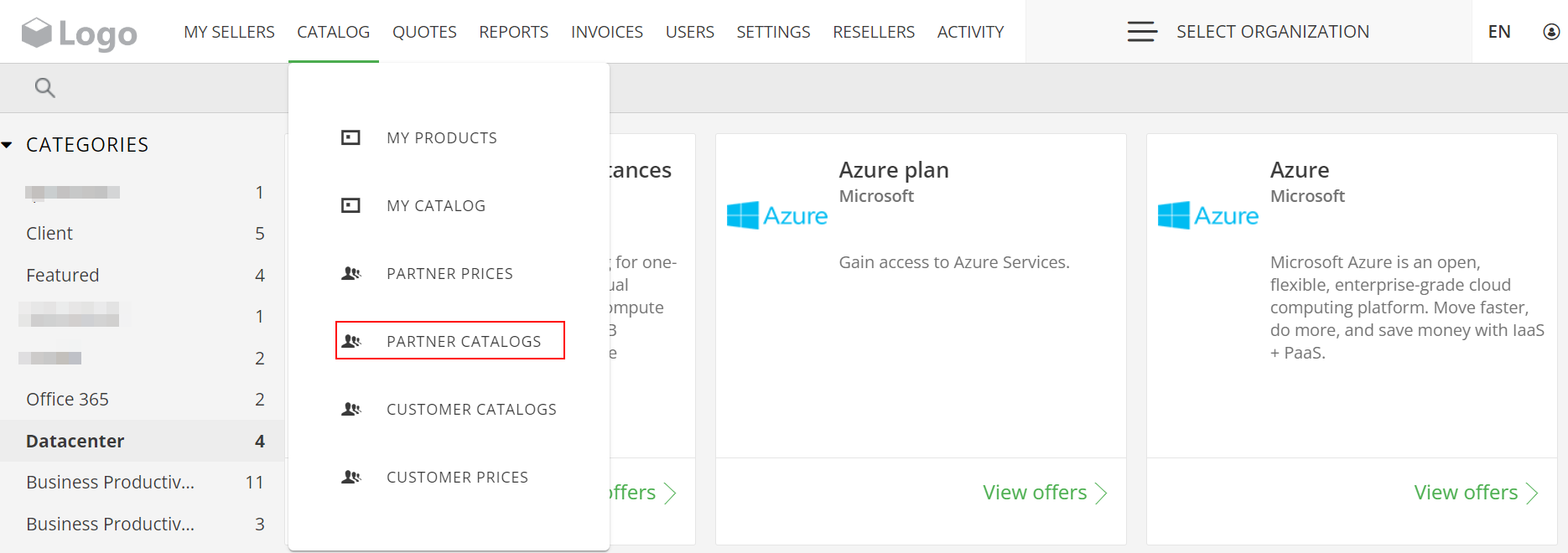Click the Datacenter count 4
This screenshot has width=1568, height=553.
260,441
